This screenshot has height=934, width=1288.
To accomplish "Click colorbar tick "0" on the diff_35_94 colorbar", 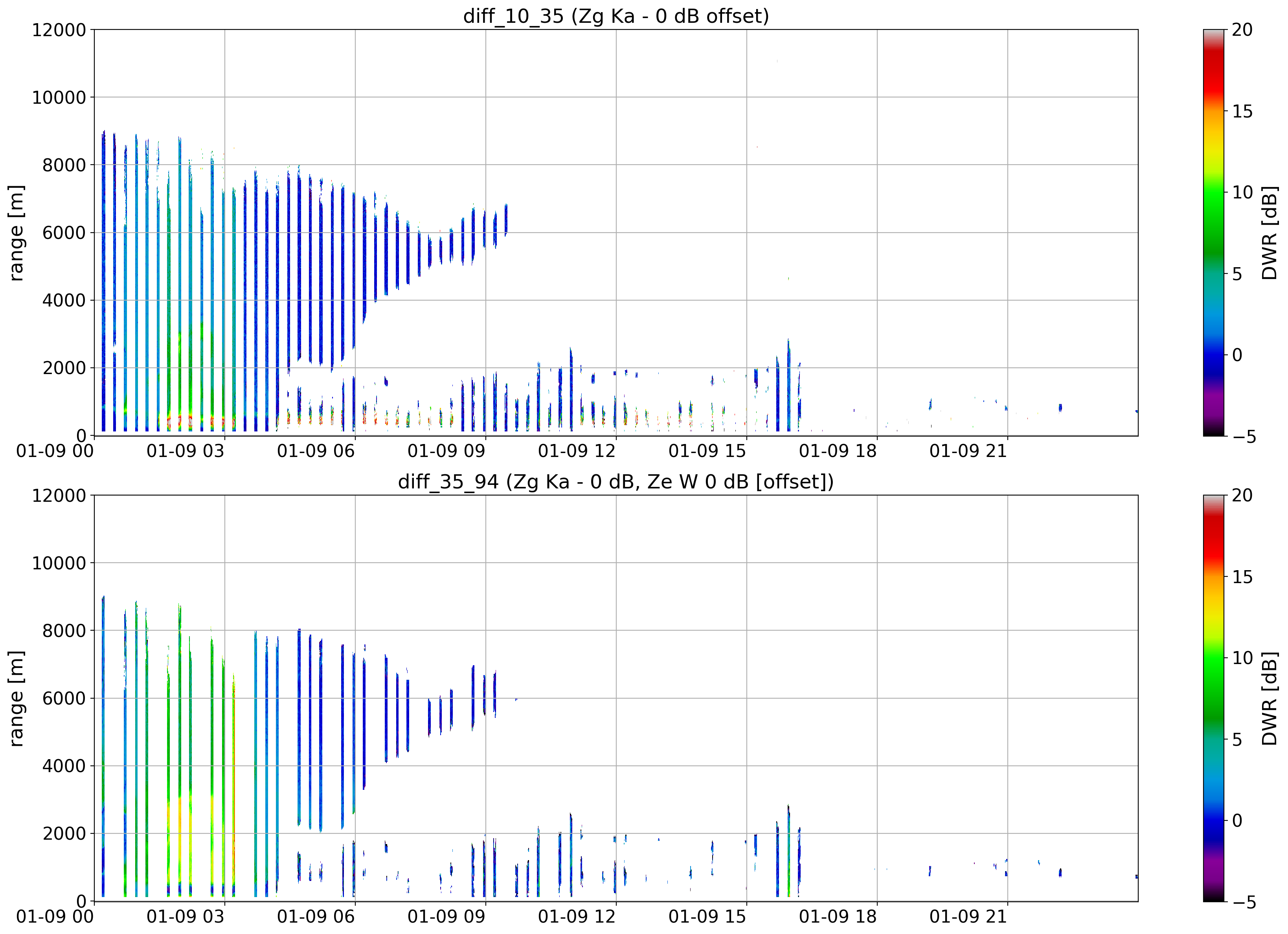I will point(1237,820).
